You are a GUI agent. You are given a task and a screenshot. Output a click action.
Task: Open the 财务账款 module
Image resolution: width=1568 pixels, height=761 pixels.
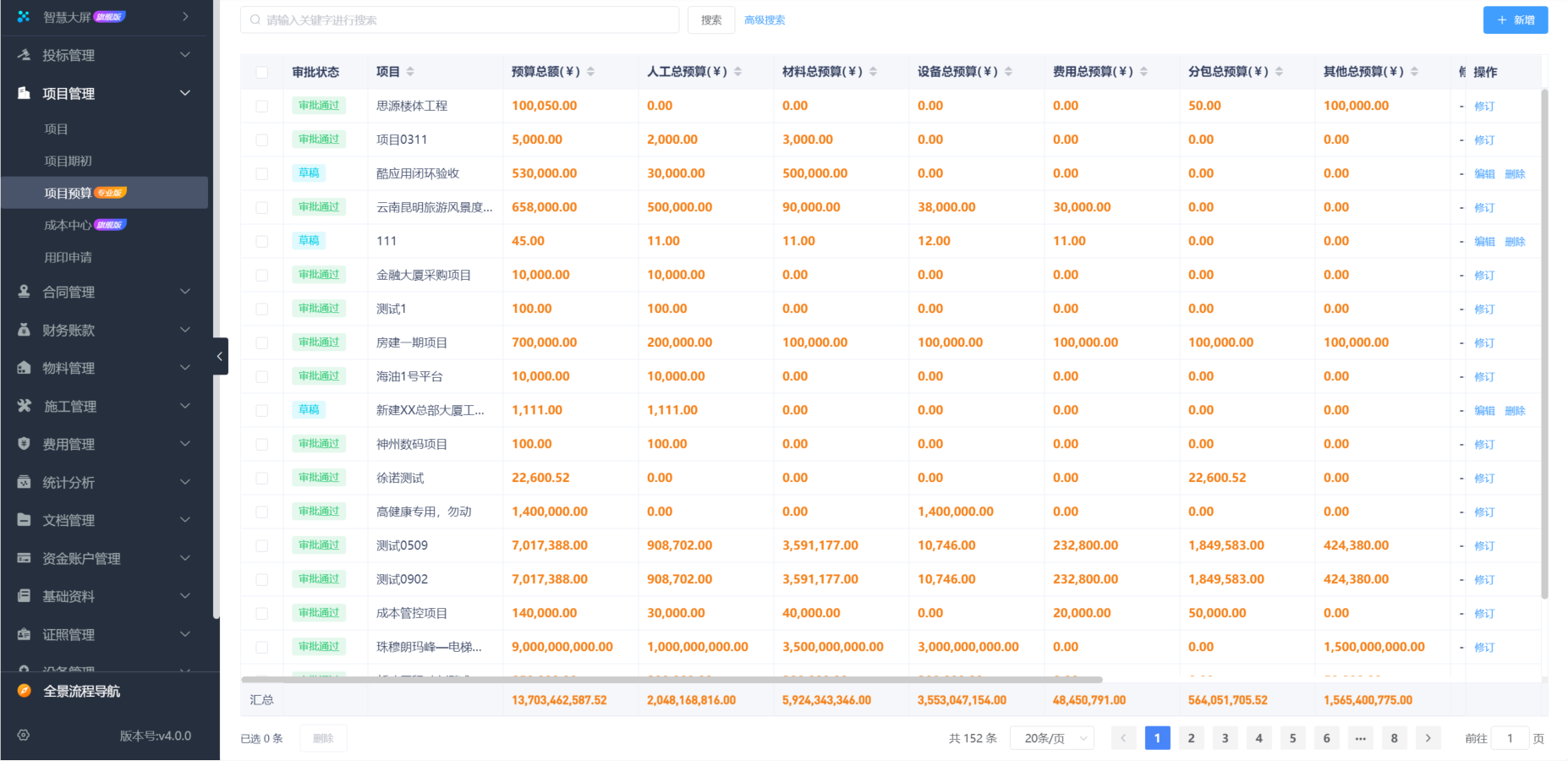coord(23,330)
